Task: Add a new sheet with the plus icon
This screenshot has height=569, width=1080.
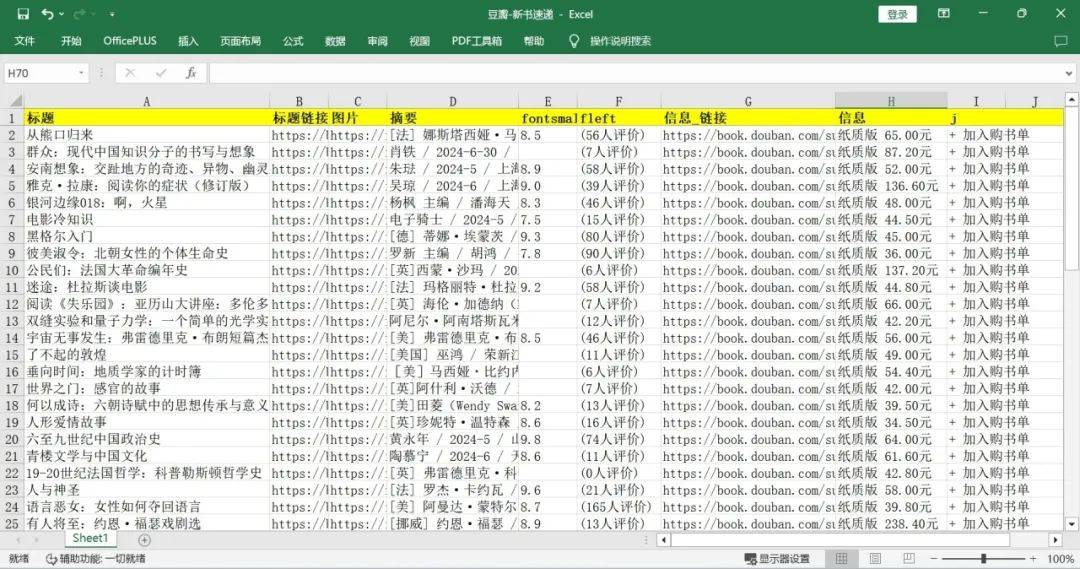Action: [x=144, y=539]
